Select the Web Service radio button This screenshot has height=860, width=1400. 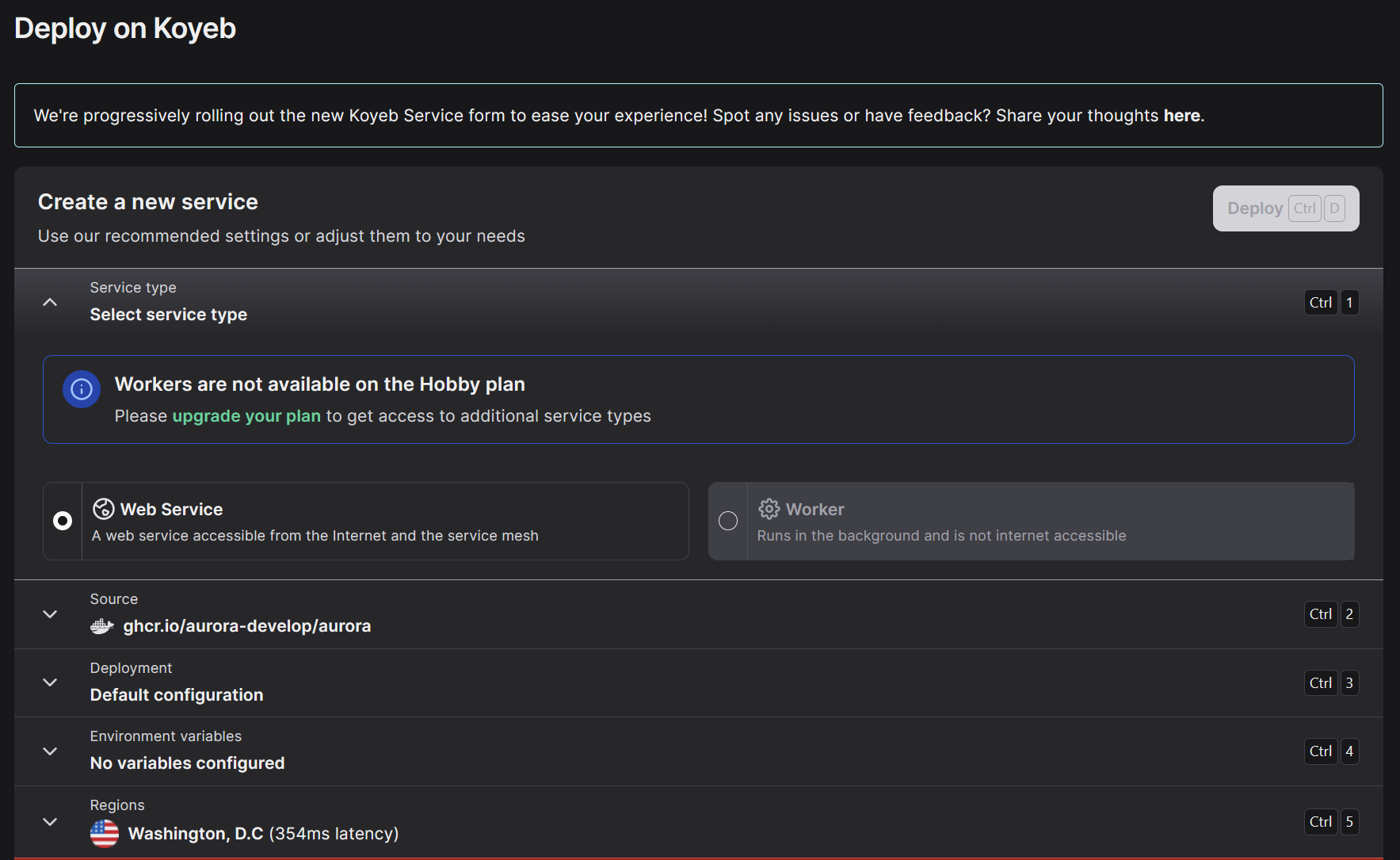pyautogui.click(x=63, y=521)
